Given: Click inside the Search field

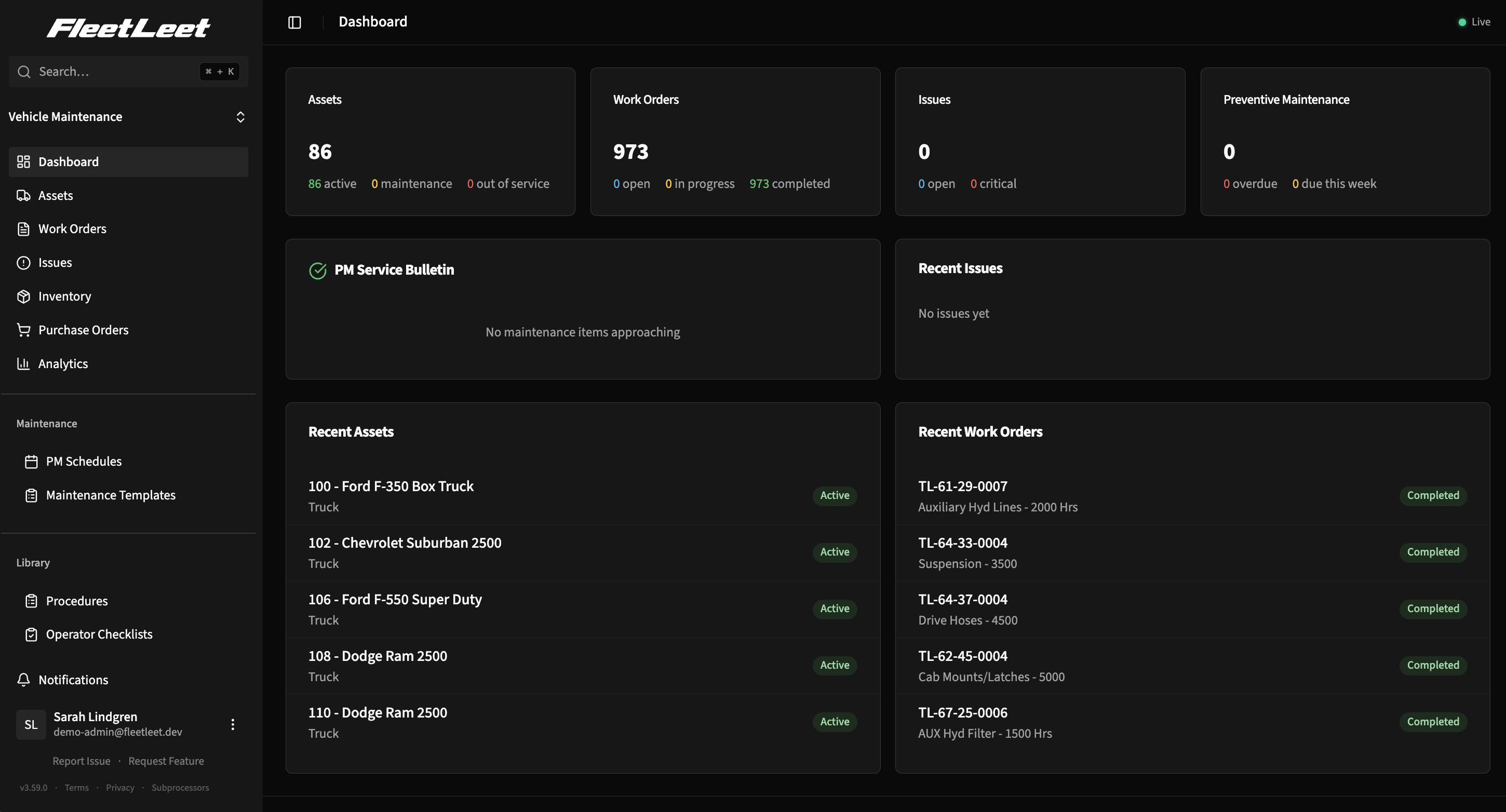Looking at the screenshot, I should pos(128,71).
